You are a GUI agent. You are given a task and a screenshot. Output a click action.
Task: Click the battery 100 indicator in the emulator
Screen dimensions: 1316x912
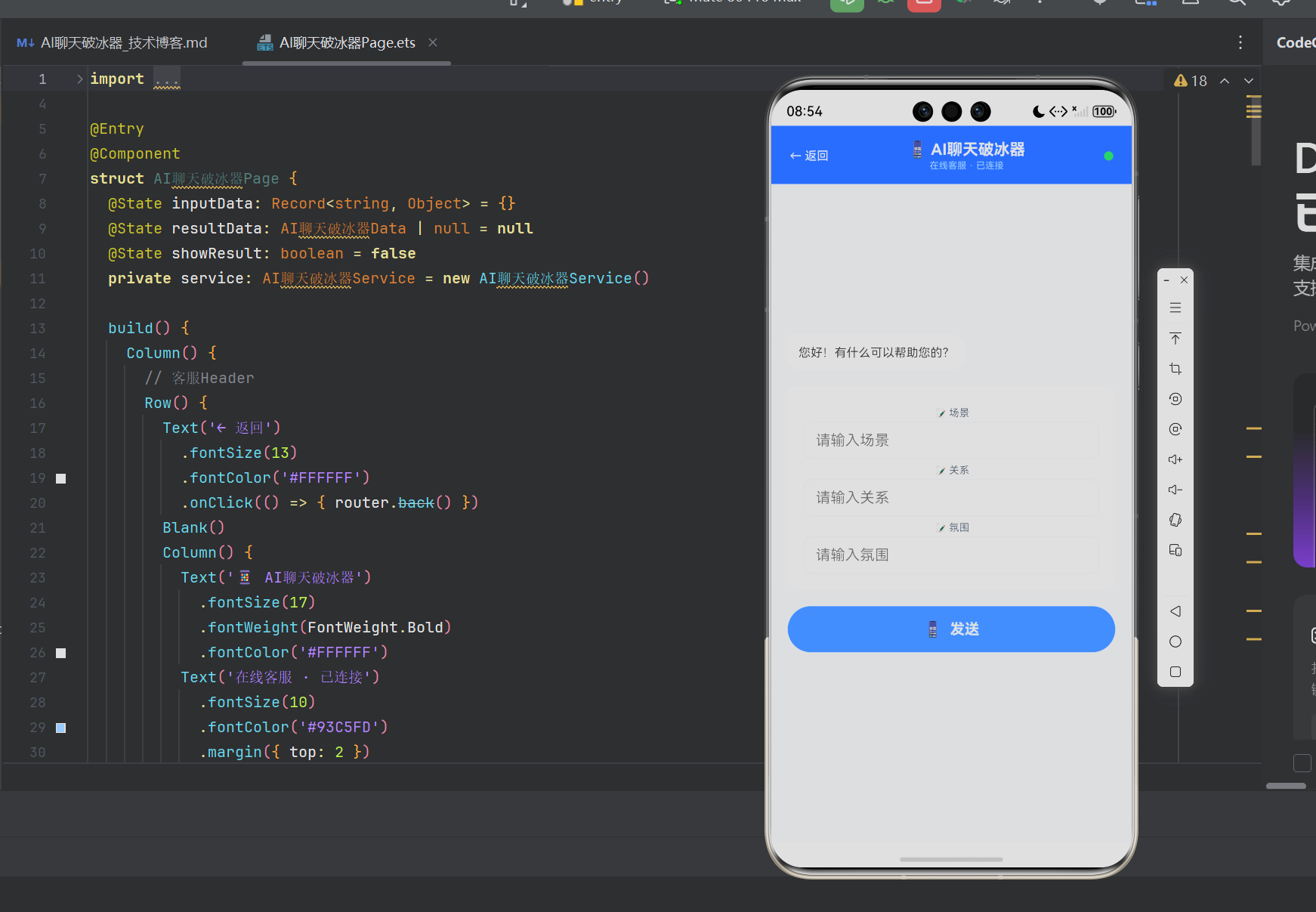(1104, 112)
